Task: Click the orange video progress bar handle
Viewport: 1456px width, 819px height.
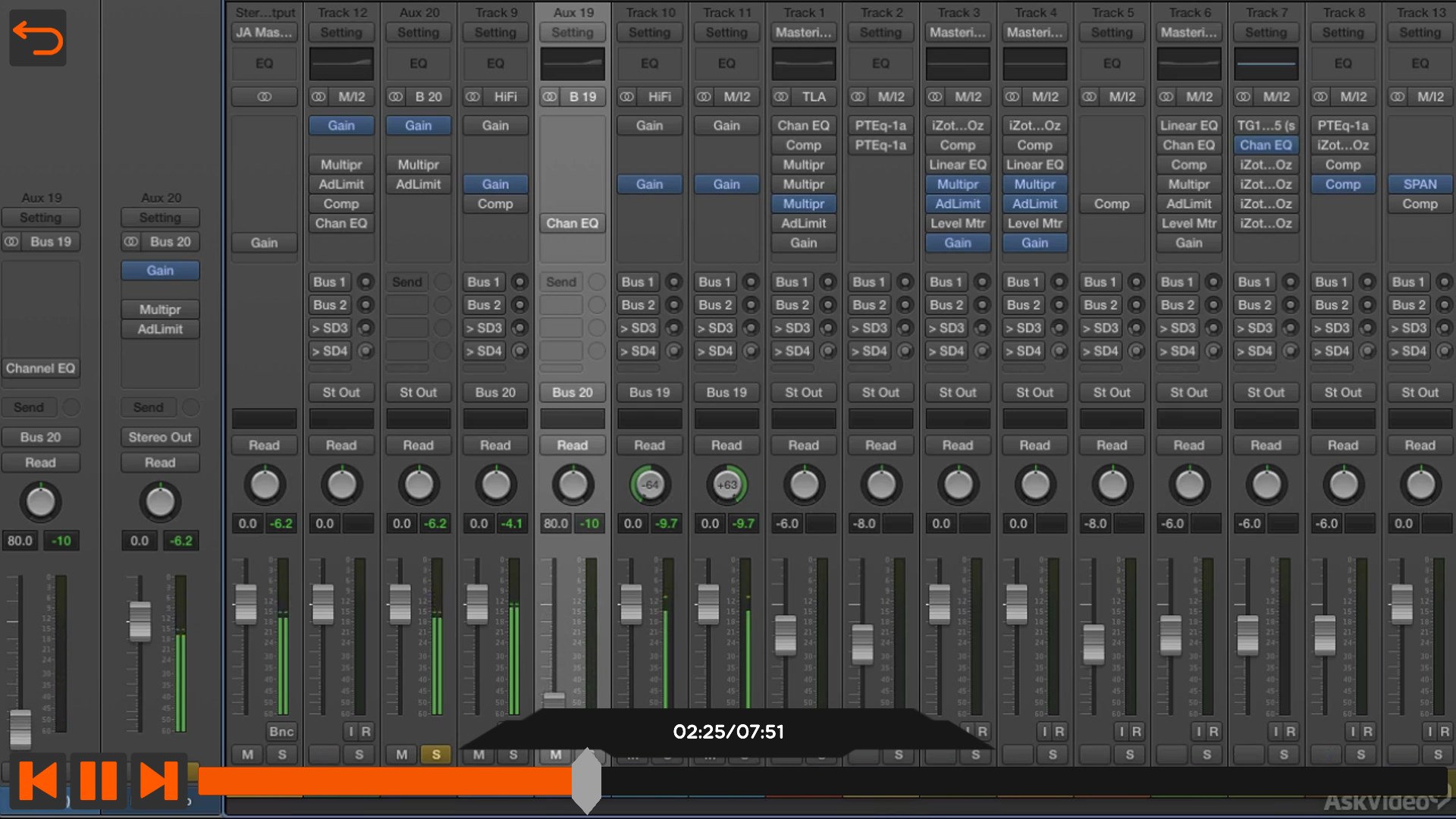Action: (x=586, y=781)
